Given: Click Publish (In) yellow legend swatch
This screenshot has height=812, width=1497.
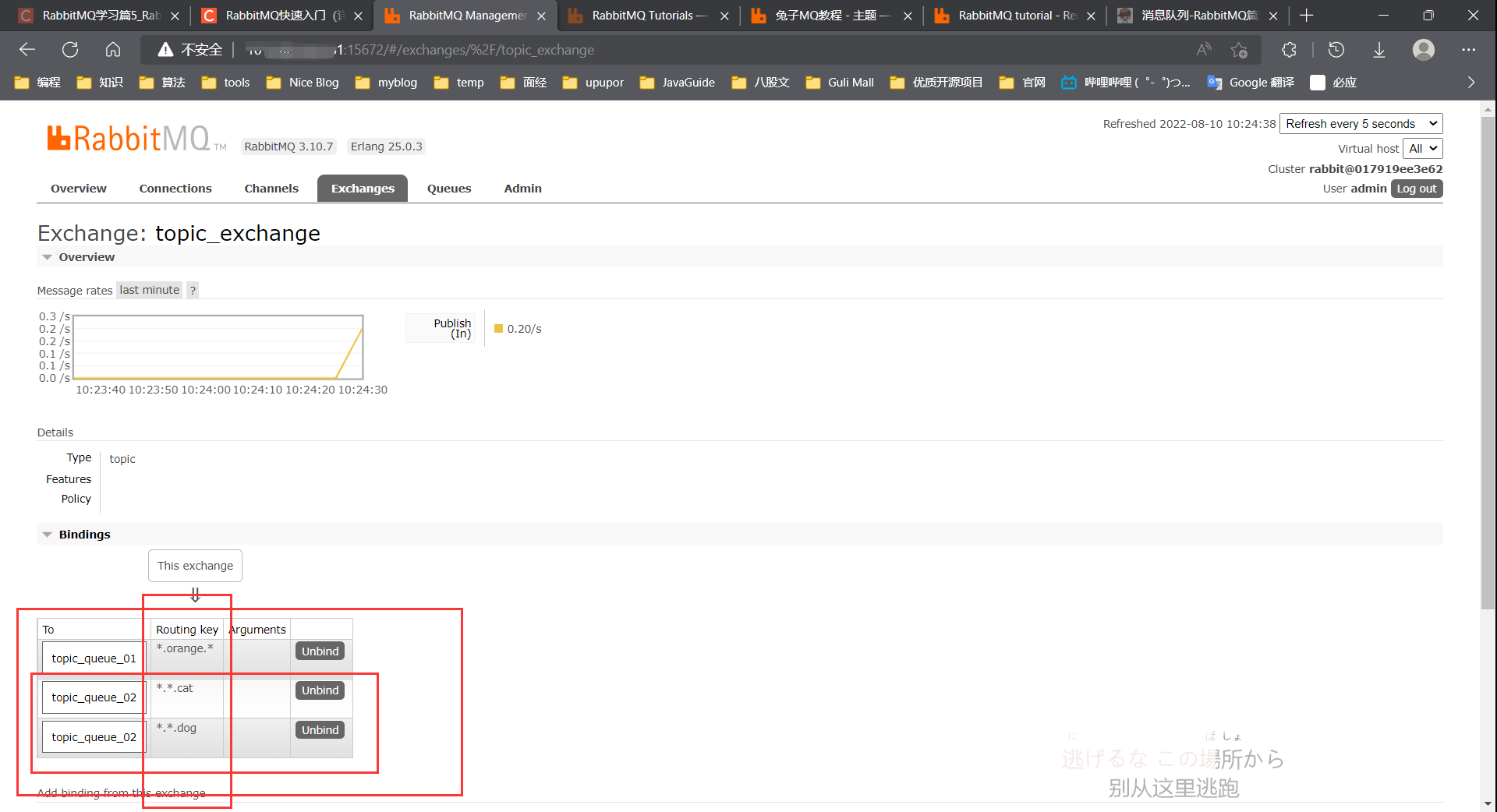Looking at the screenshot, I should pyautogui.click(x=499, y=329).
